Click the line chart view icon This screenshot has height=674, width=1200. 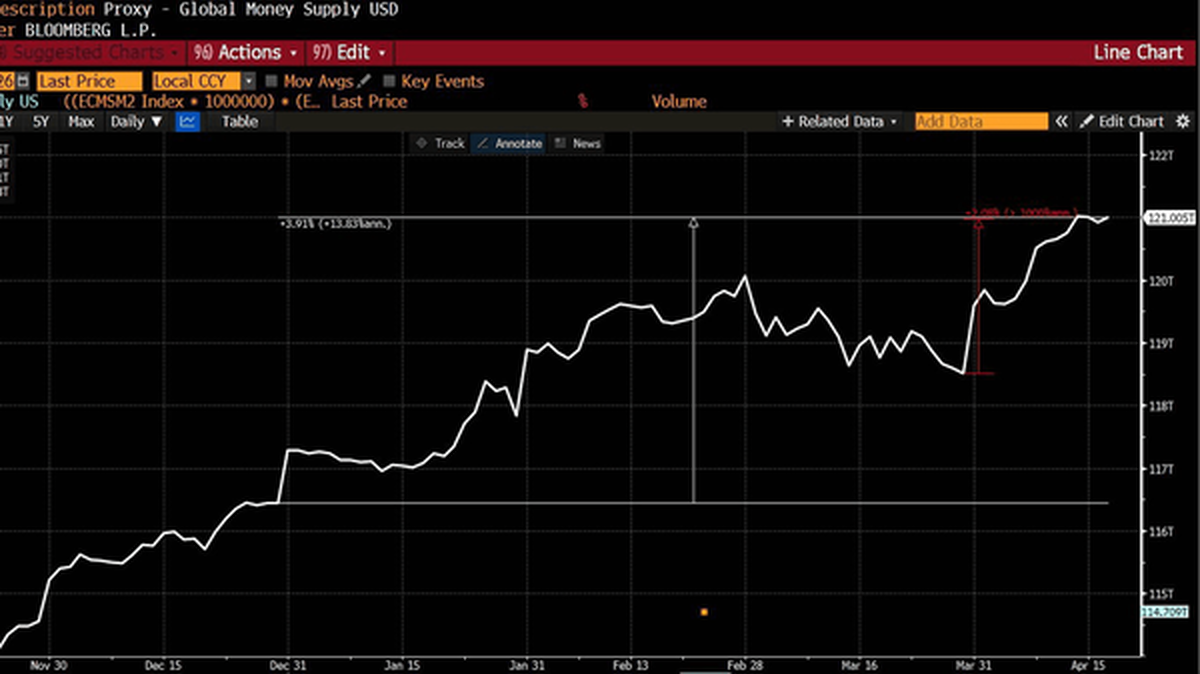pos(188,121)
